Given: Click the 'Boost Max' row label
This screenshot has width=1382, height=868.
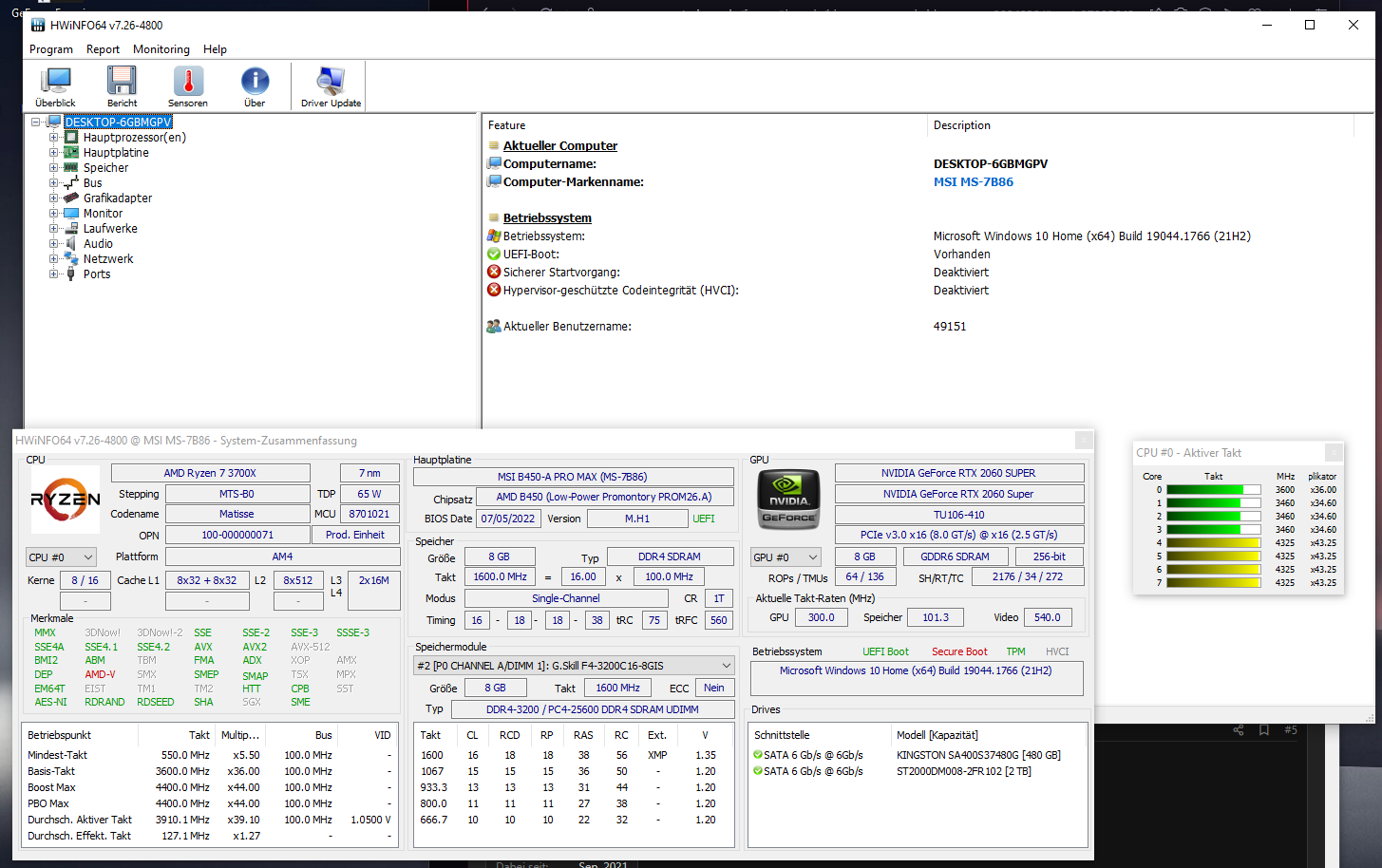Looking at the screenshot, I should (51, 787).
